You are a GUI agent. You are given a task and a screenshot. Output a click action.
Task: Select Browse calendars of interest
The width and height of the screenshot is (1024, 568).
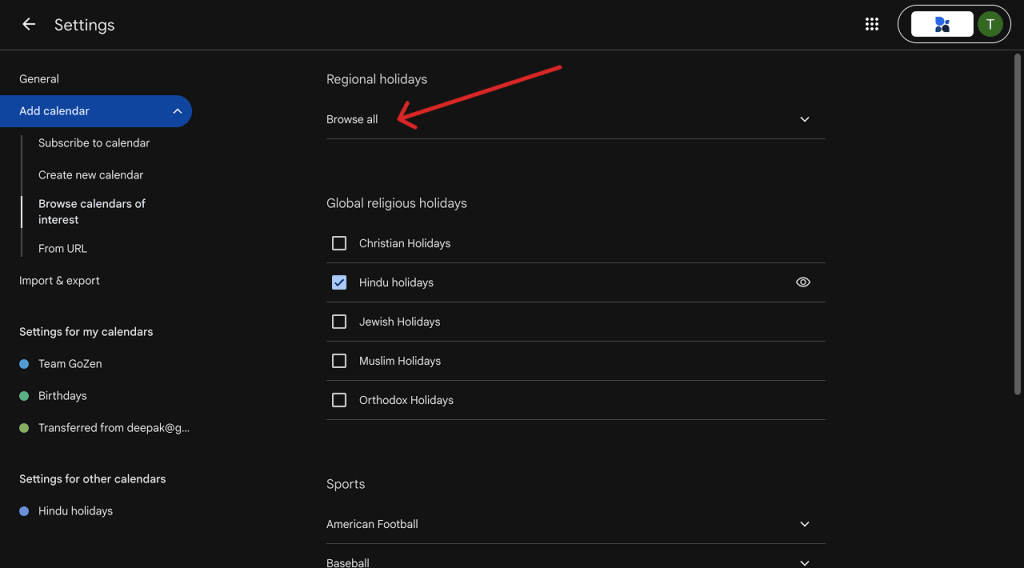coord(92,212)
